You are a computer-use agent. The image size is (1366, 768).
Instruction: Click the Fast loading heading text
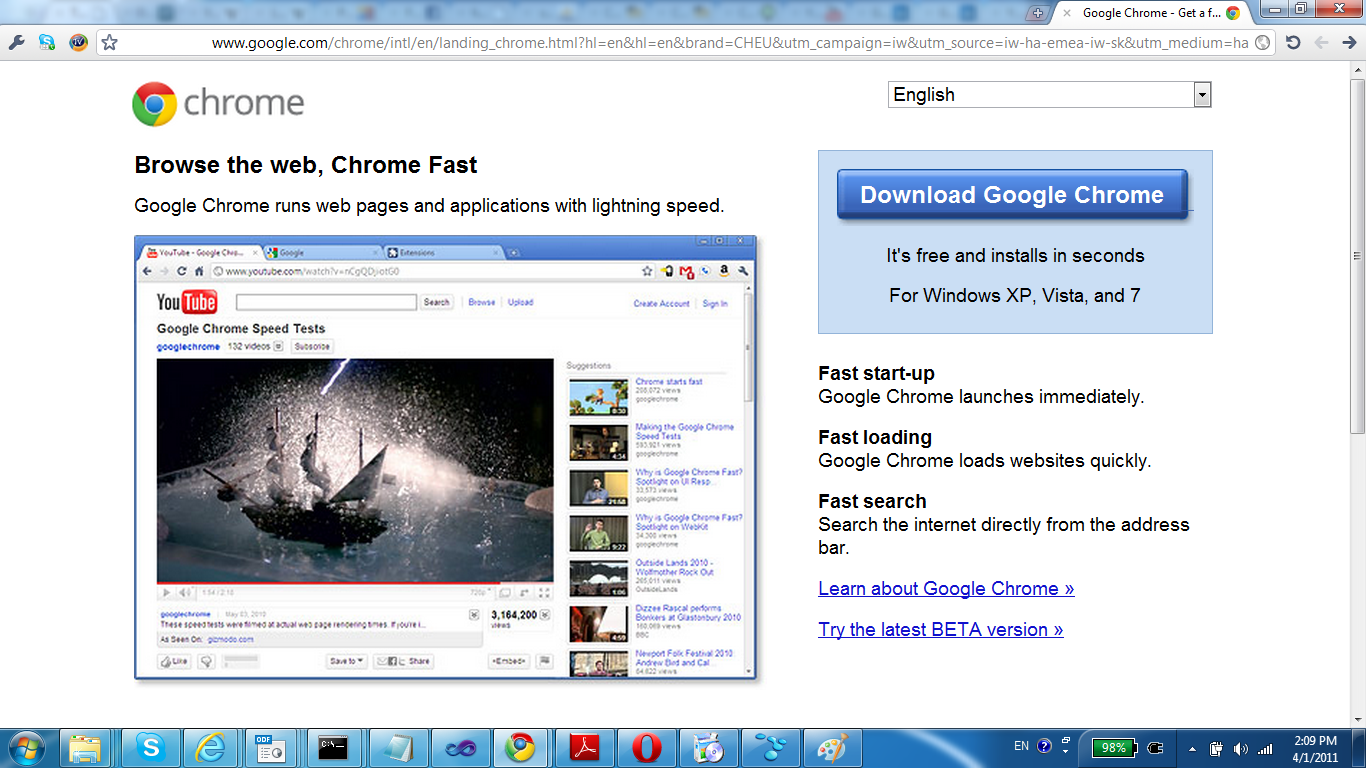[875, 437]
